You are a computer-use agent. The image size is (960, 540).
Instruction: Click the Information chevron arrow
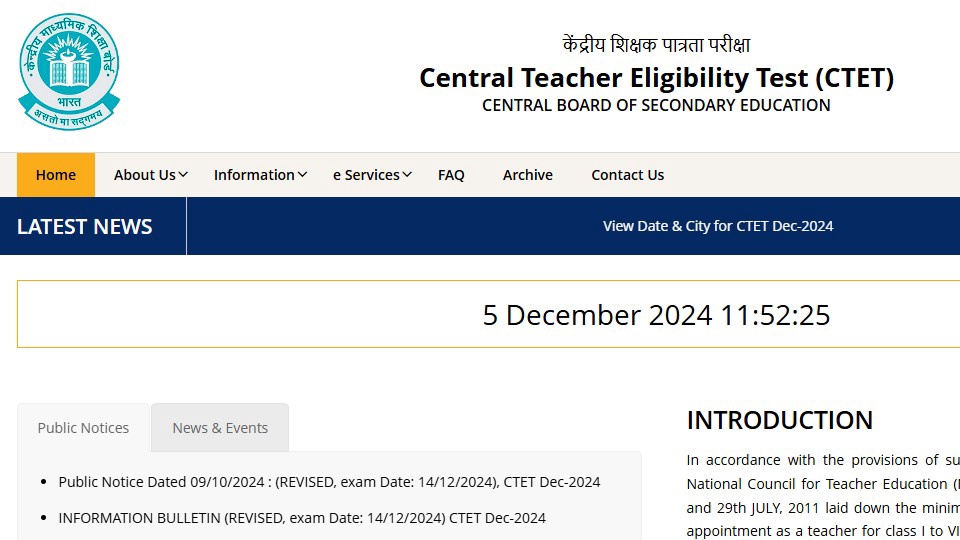pyautogui.click(x=302, y=175)
